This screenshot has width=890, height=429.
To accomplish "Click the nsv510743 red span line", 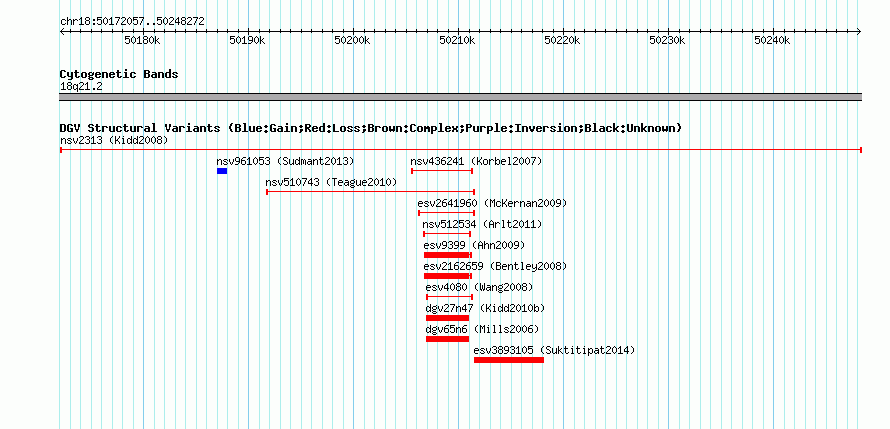I will coord(371,192).
